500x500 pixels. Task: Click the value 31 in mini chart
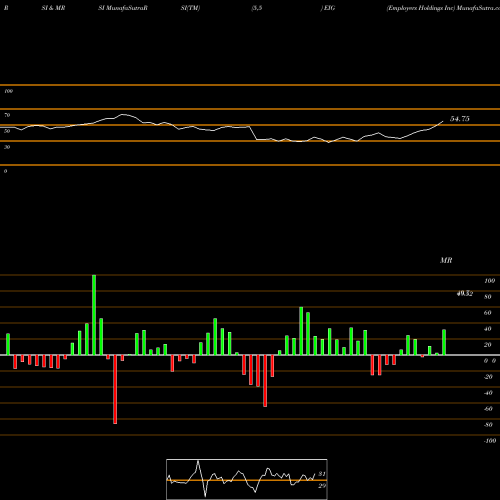tap(322, 474)
